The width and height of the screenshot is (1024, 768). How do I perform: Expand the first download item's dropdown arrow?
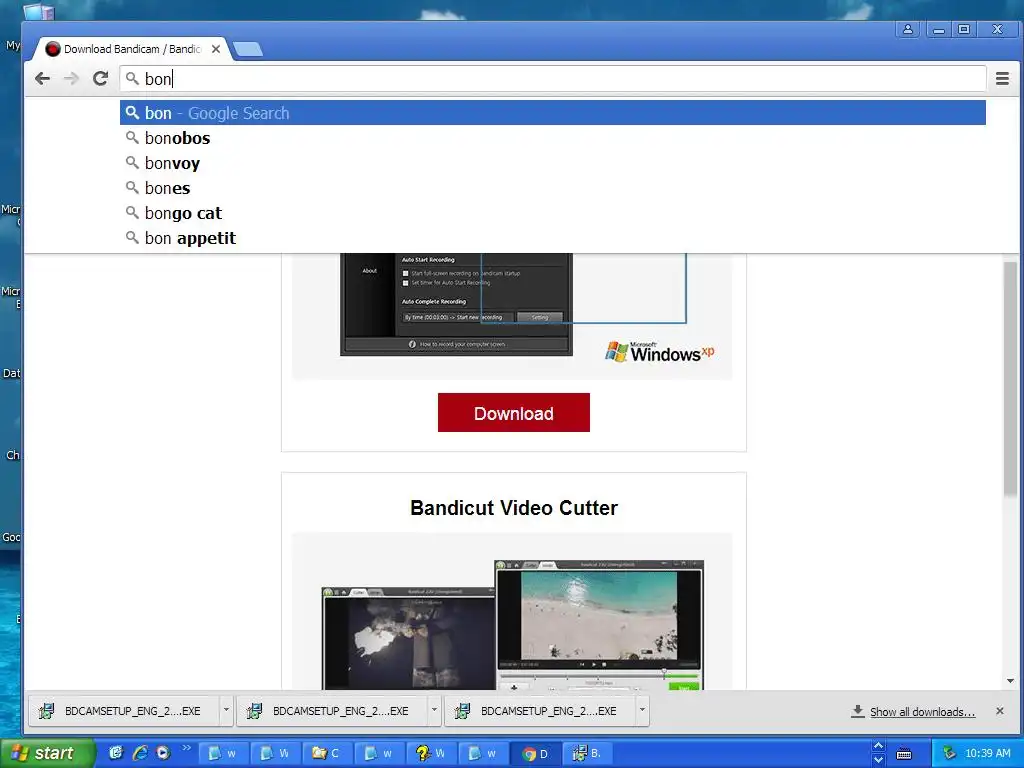coord(226,710)
